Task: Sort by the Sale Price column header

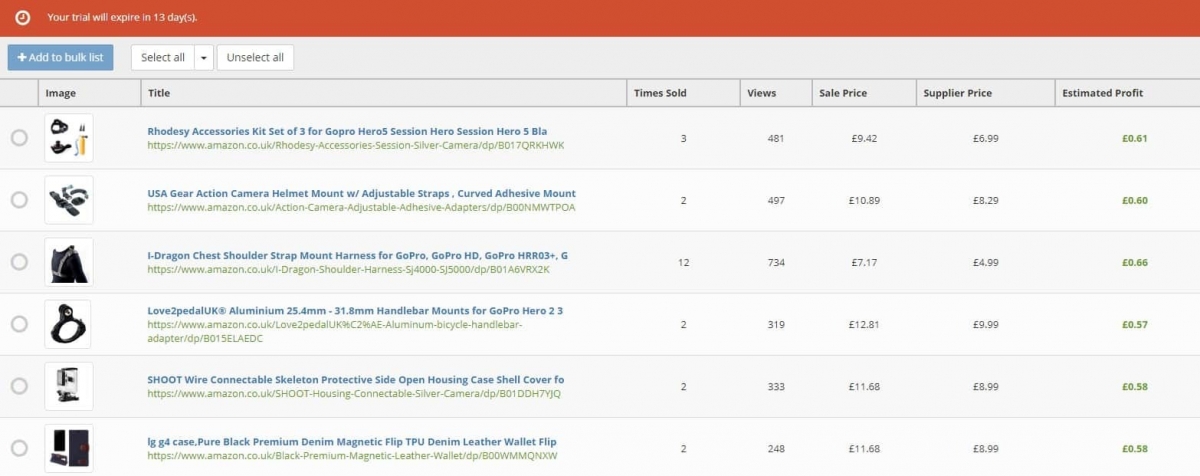Action: point(843,93)
